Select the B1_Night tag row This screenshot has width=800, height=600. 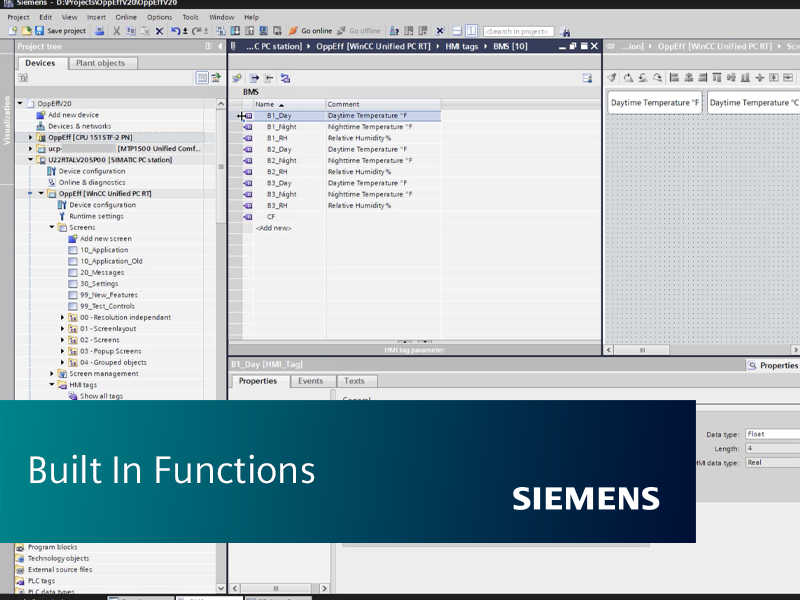tap(342, 127)
